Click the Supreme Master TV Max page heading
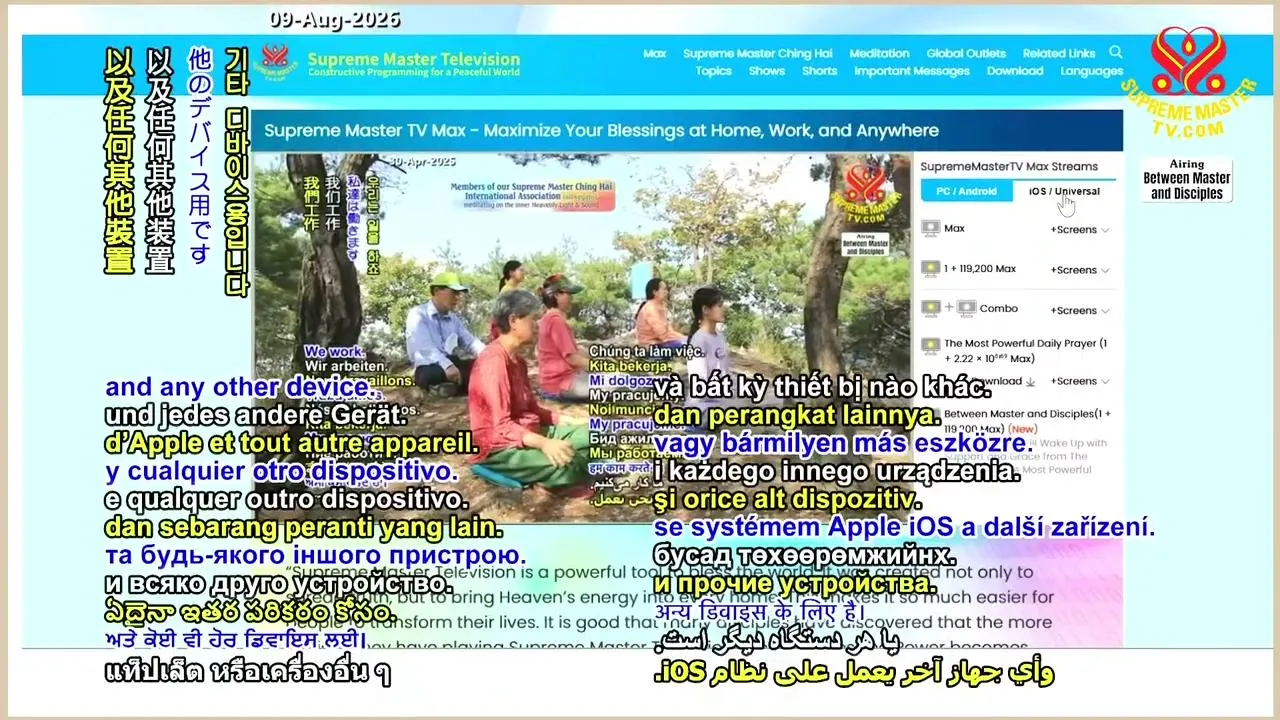Image resolution: width=1280 pixels, height=720 pixels. click(601, 131)
